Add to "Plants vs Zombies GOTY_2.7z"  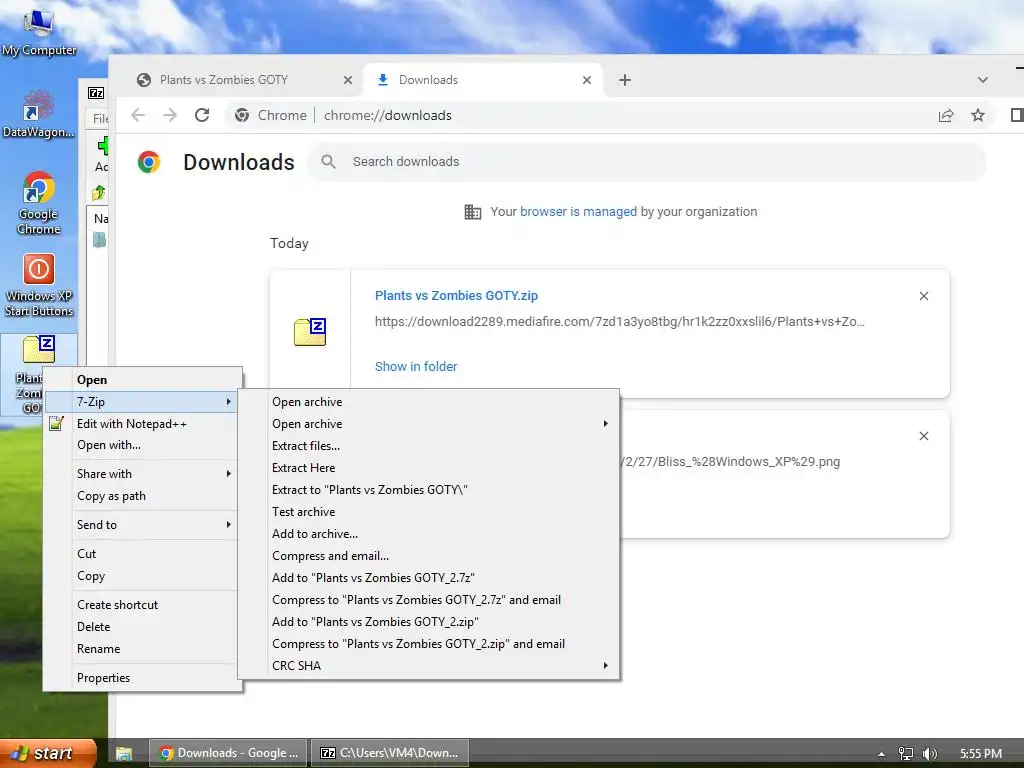(x=428, y=577)
